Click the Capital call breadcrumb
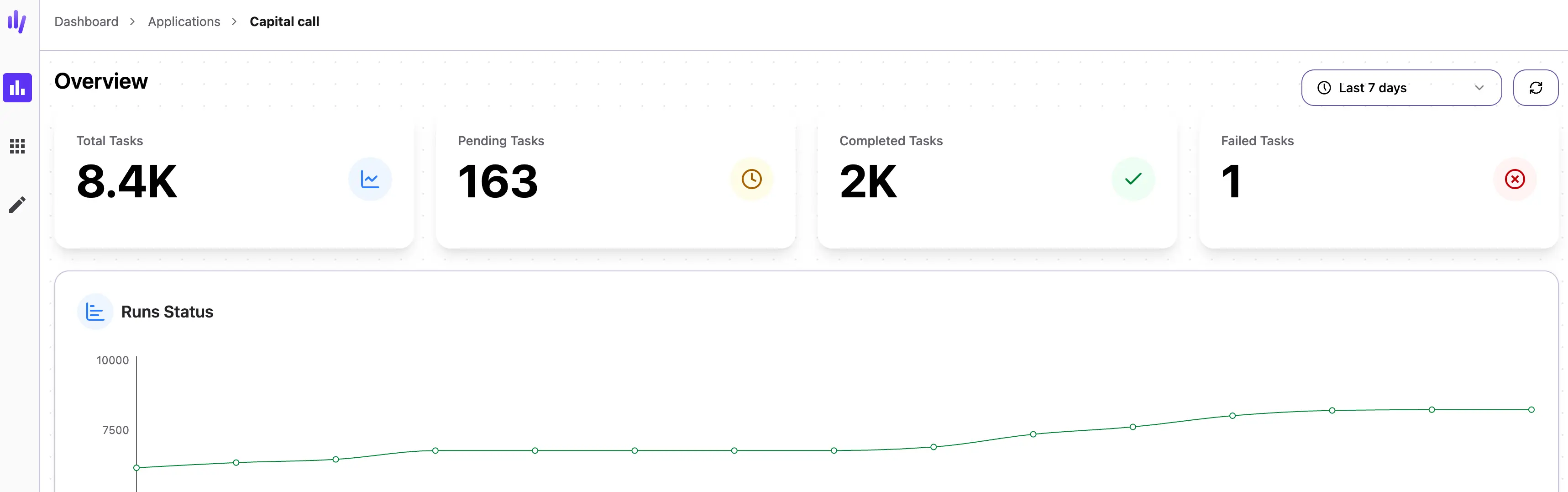Screen dimensions: 1568x492 pyautogui.click(x=284, y=21)
